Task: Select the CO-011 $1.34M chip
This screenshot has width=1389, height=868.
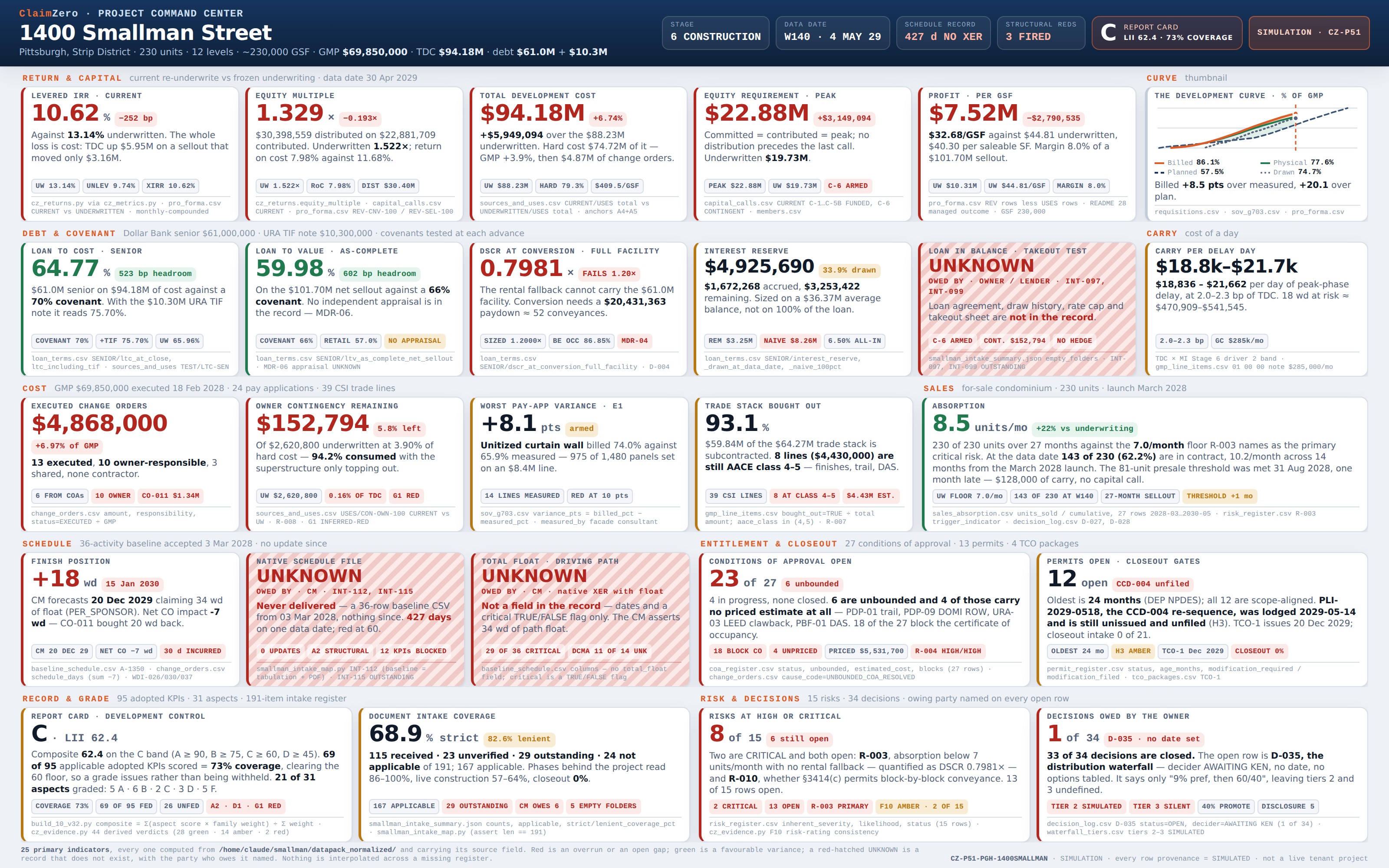Action: [x=171, y=496]
